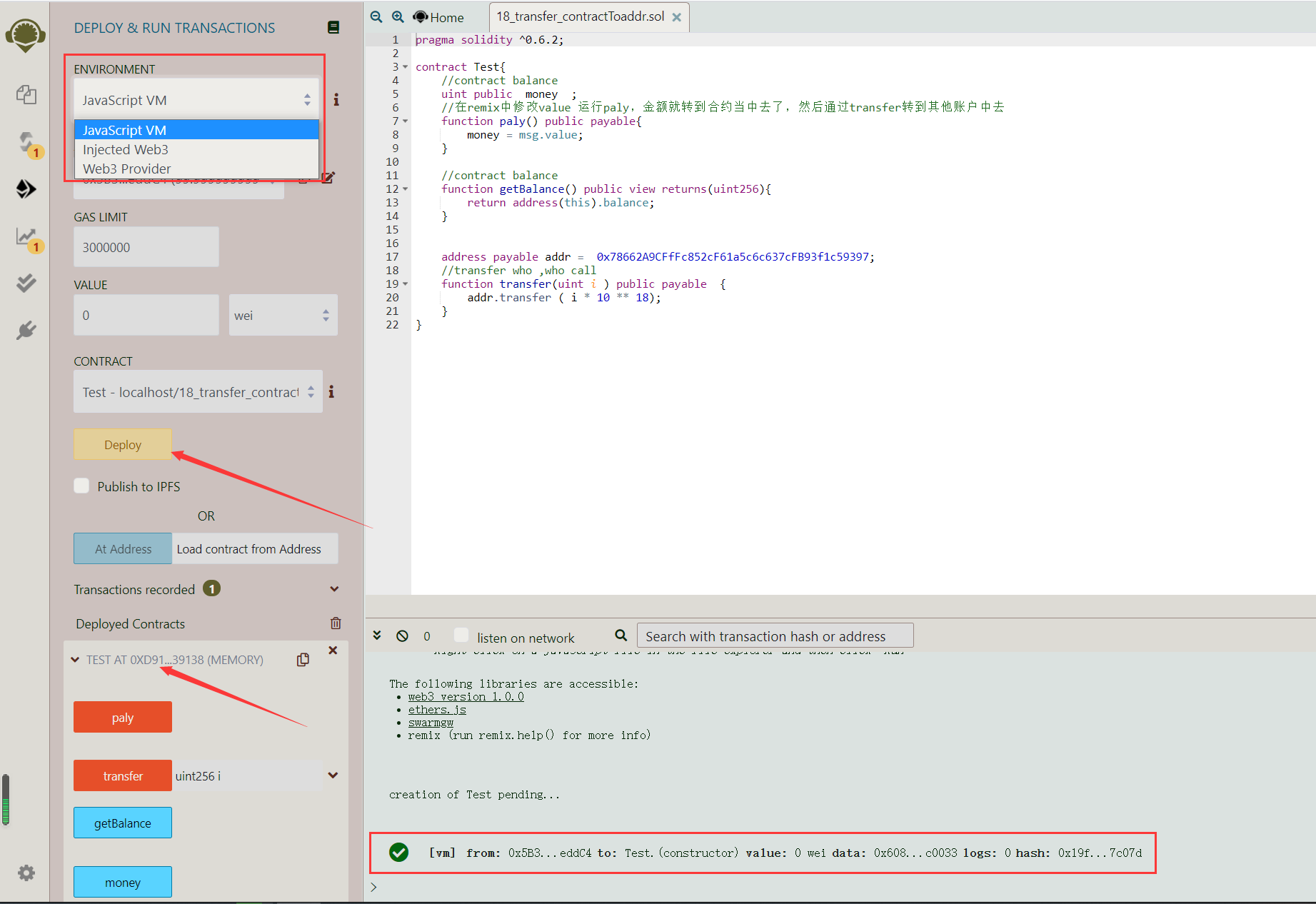Viewport: 1316px width, 904px height.
Task: Clear the terminal console with ban icon
Action: (x=403, y=636)
